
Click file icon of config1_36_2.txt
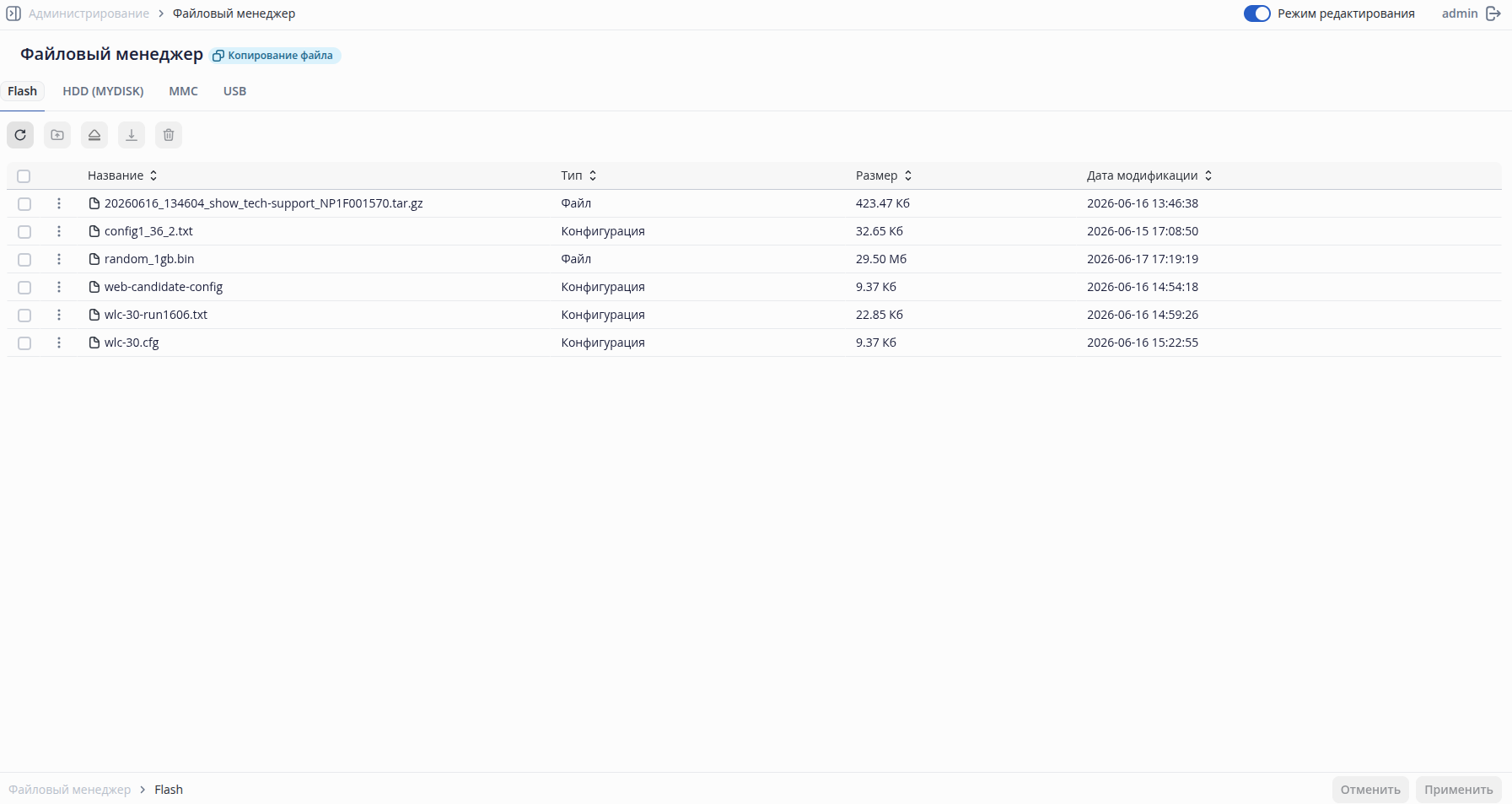(94, 231)
